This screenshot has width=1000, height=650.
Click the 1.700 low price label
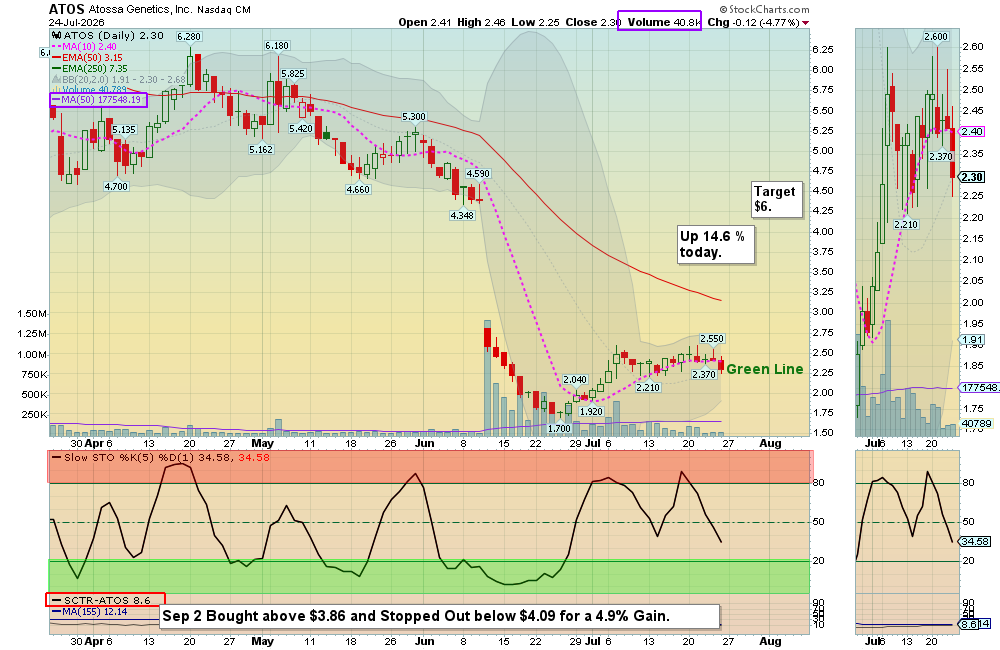click(559, 429)
